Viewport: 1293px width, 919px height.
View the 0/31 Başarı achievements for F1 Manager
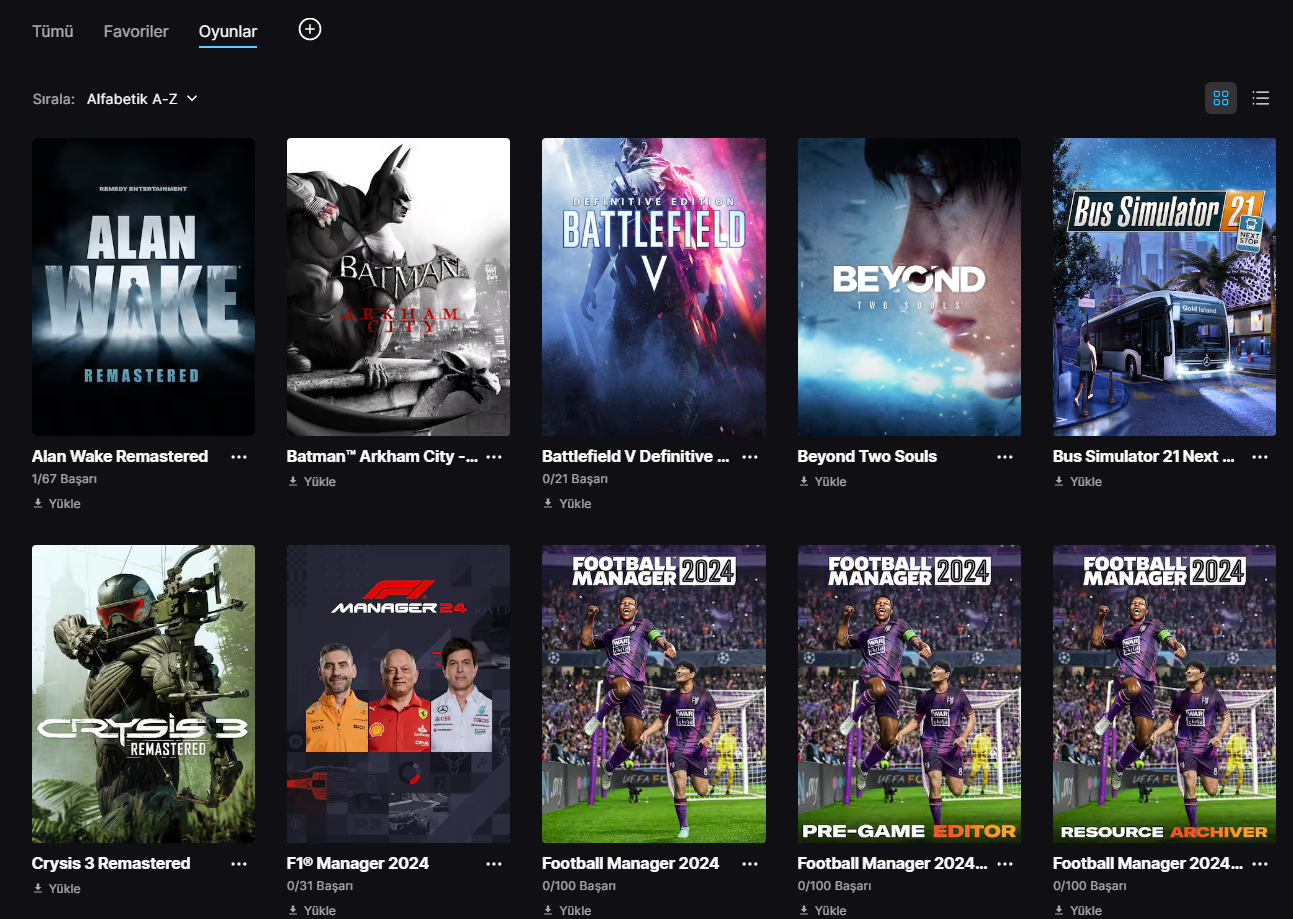pos(320,886)
